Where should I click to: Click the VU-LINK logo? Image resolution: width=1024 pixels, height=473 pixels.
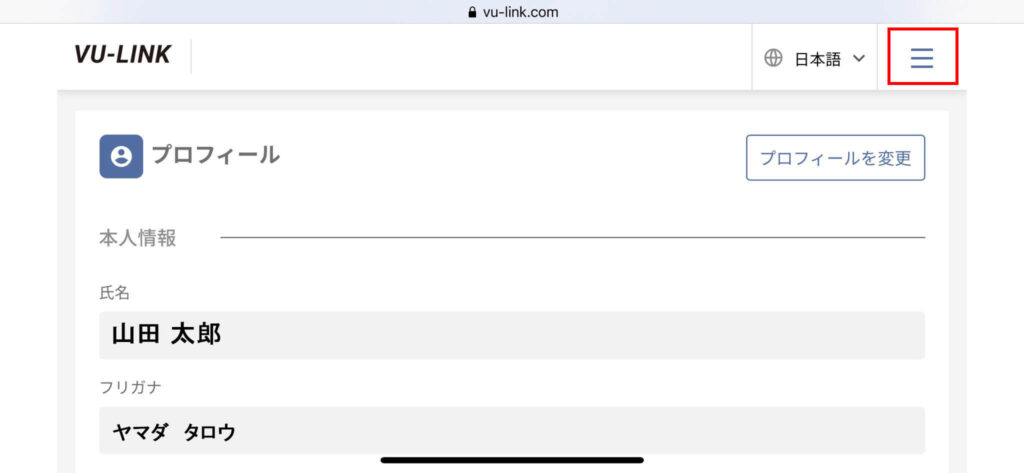tap(122, 55)
